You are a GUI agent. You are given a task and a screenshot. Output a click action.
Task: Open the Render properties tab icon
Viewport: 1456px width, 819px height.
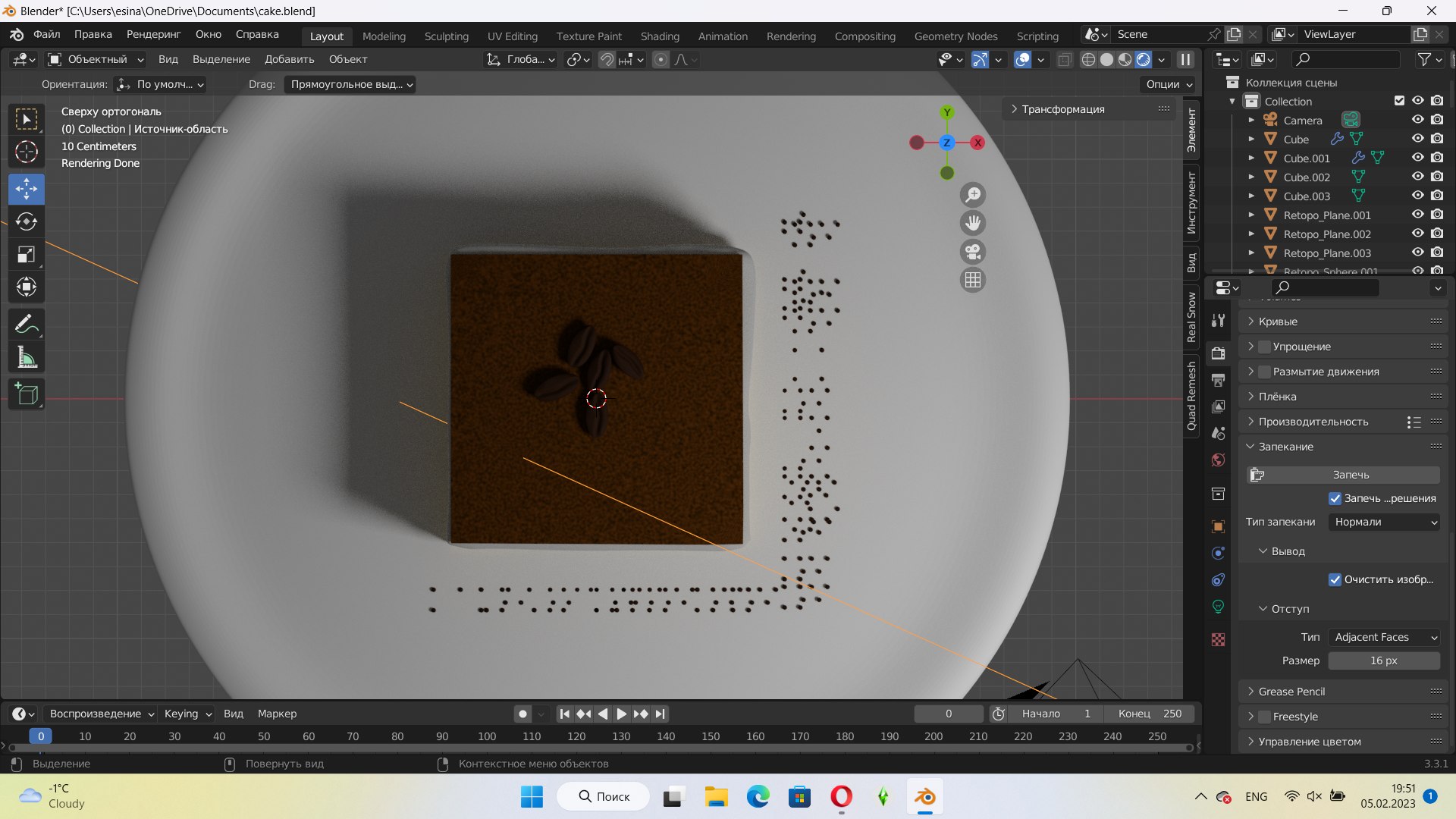click(1219, 353)
